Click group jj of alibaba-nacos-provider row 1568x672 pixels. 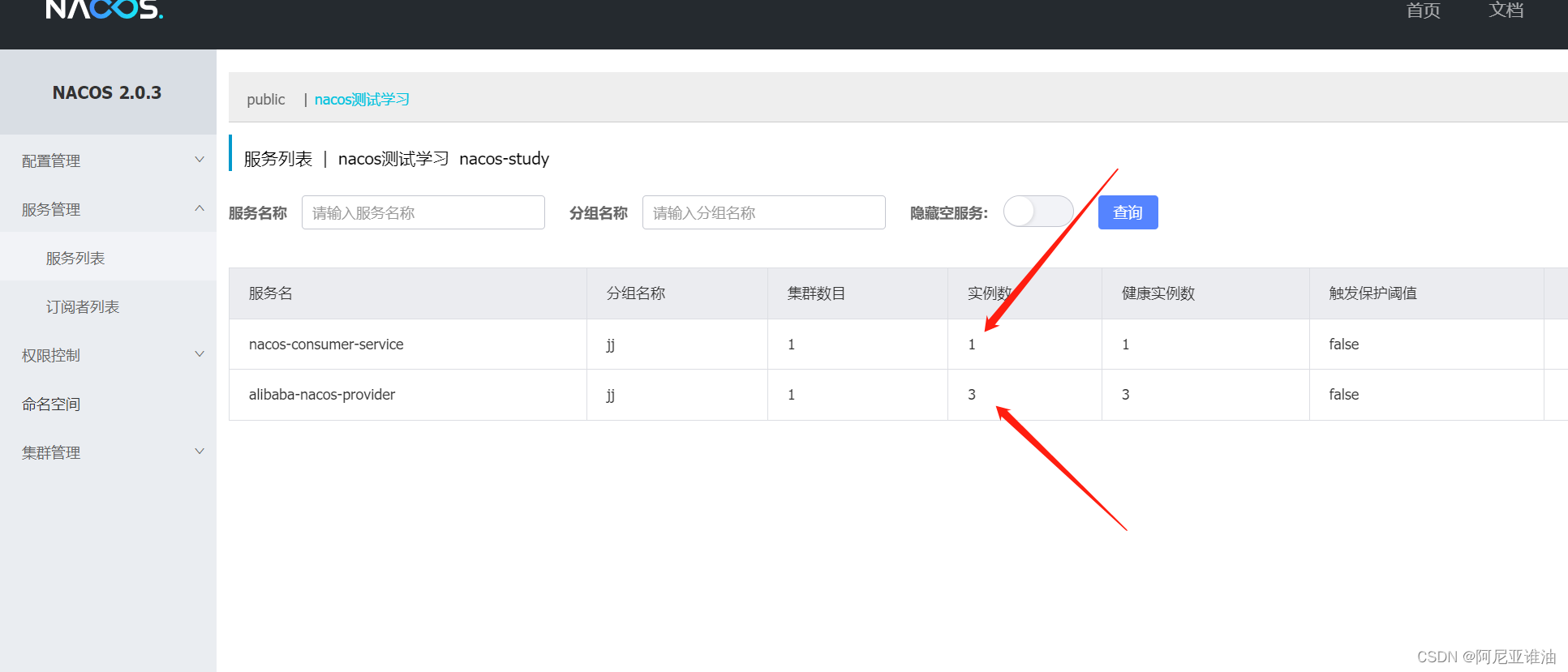click(x=611, y=395)
